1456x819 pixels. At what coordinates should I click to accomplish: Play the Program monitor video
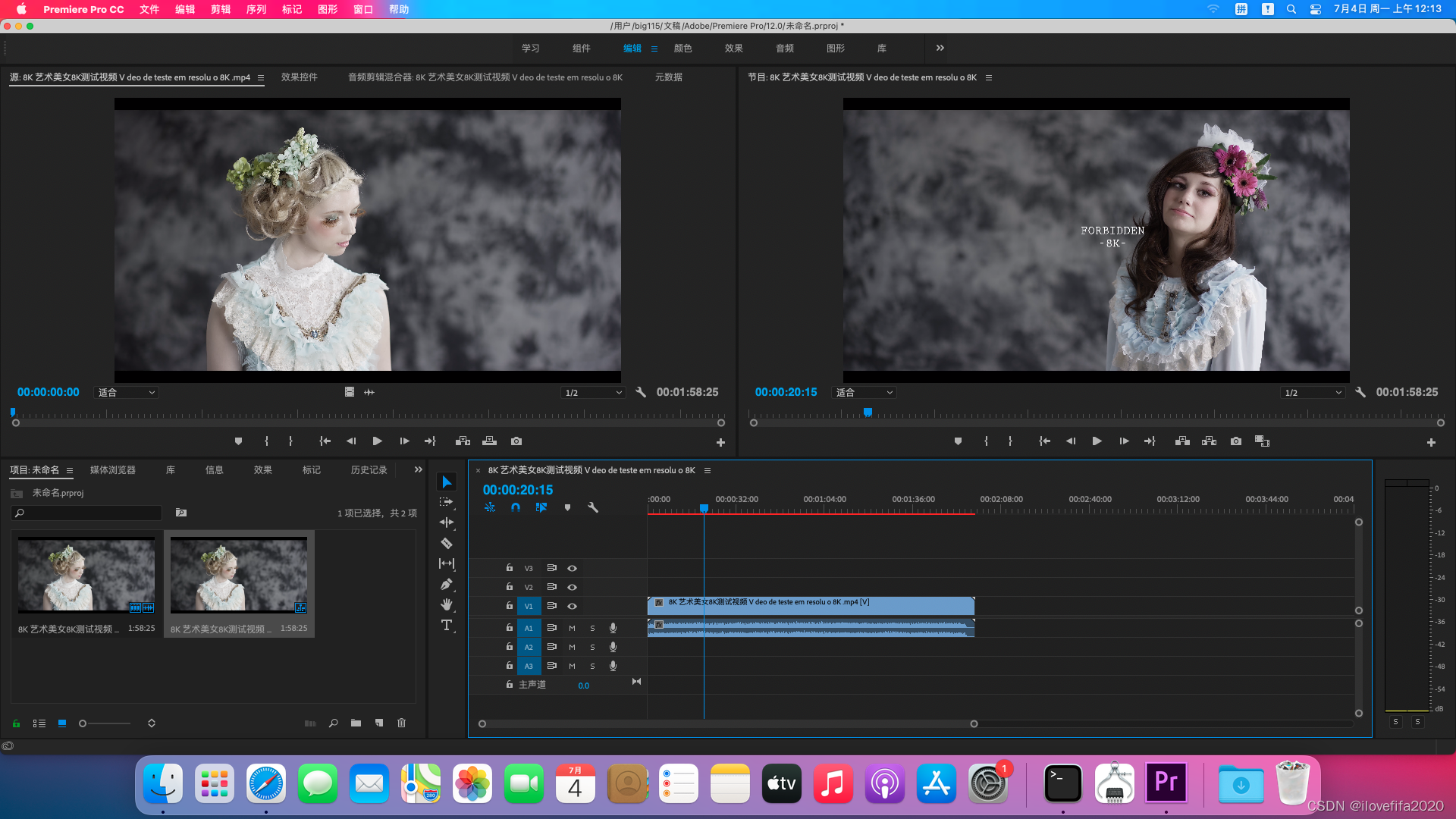[1097, 441]
